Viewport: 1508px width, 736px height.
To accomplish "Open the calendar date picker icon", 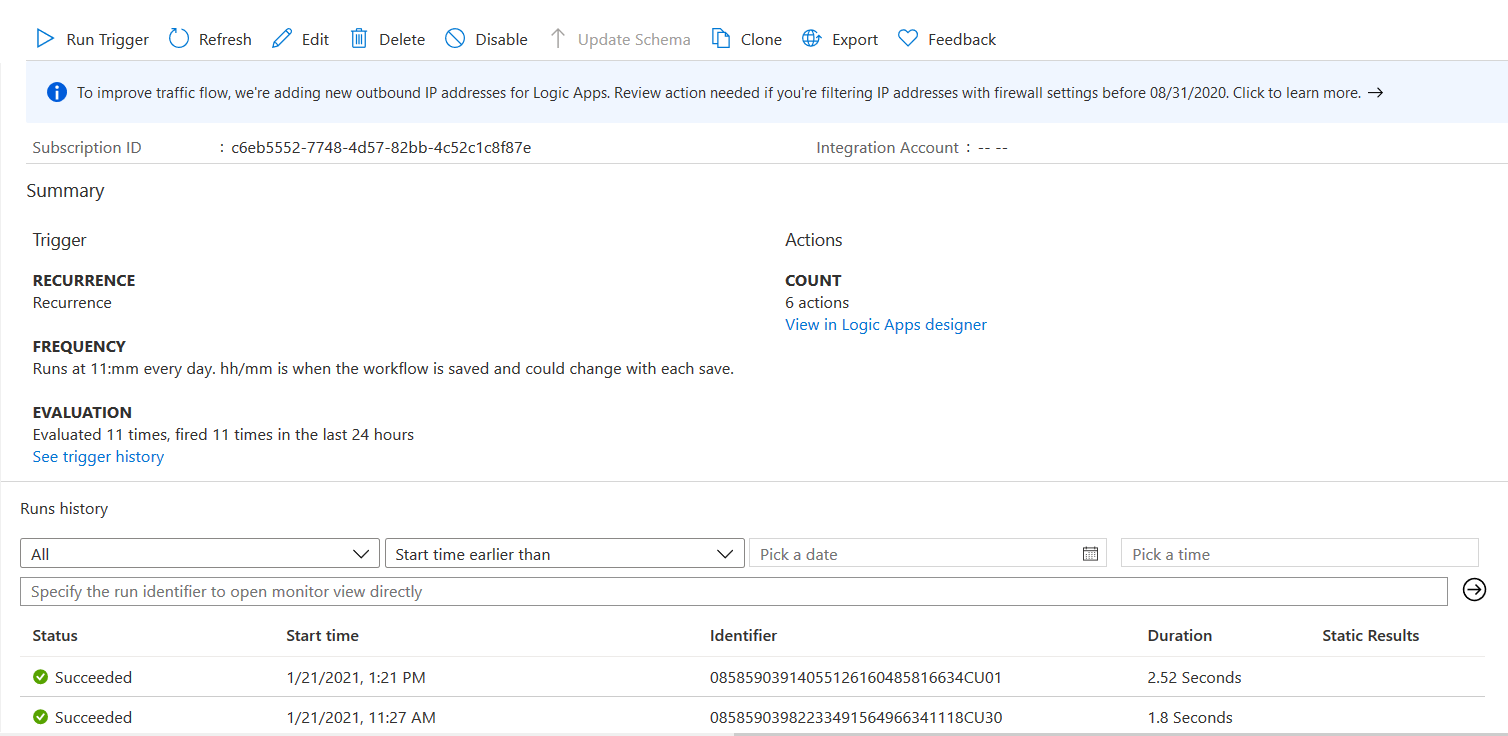I will [1090, 554].
